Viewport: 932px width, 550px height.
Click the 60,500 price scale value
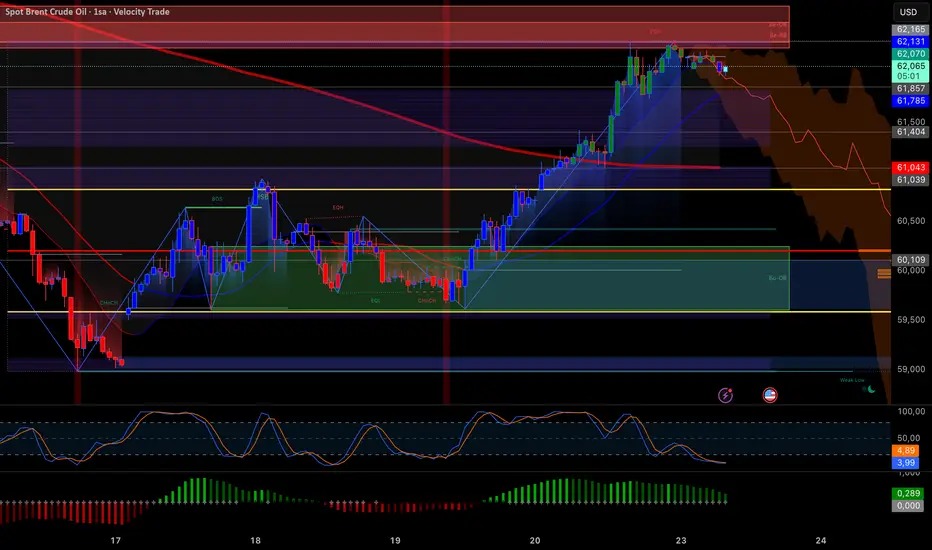coord(911,221)
